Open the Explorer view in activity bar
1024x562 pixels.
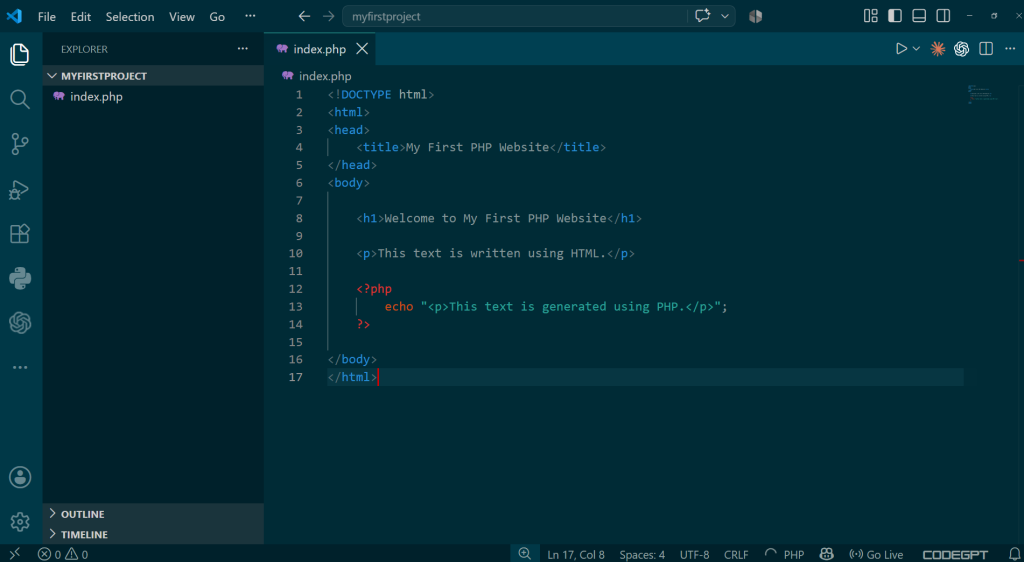click(20, 54)
